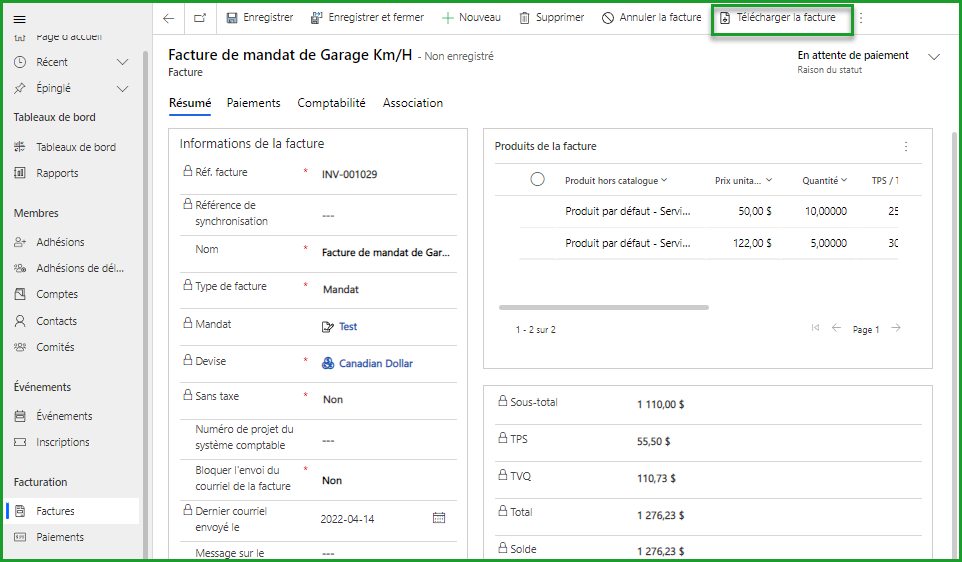Open the Test mandat link
Image resolution: width=962 pixels, height=562 pixels.
[x=347, y=327]
